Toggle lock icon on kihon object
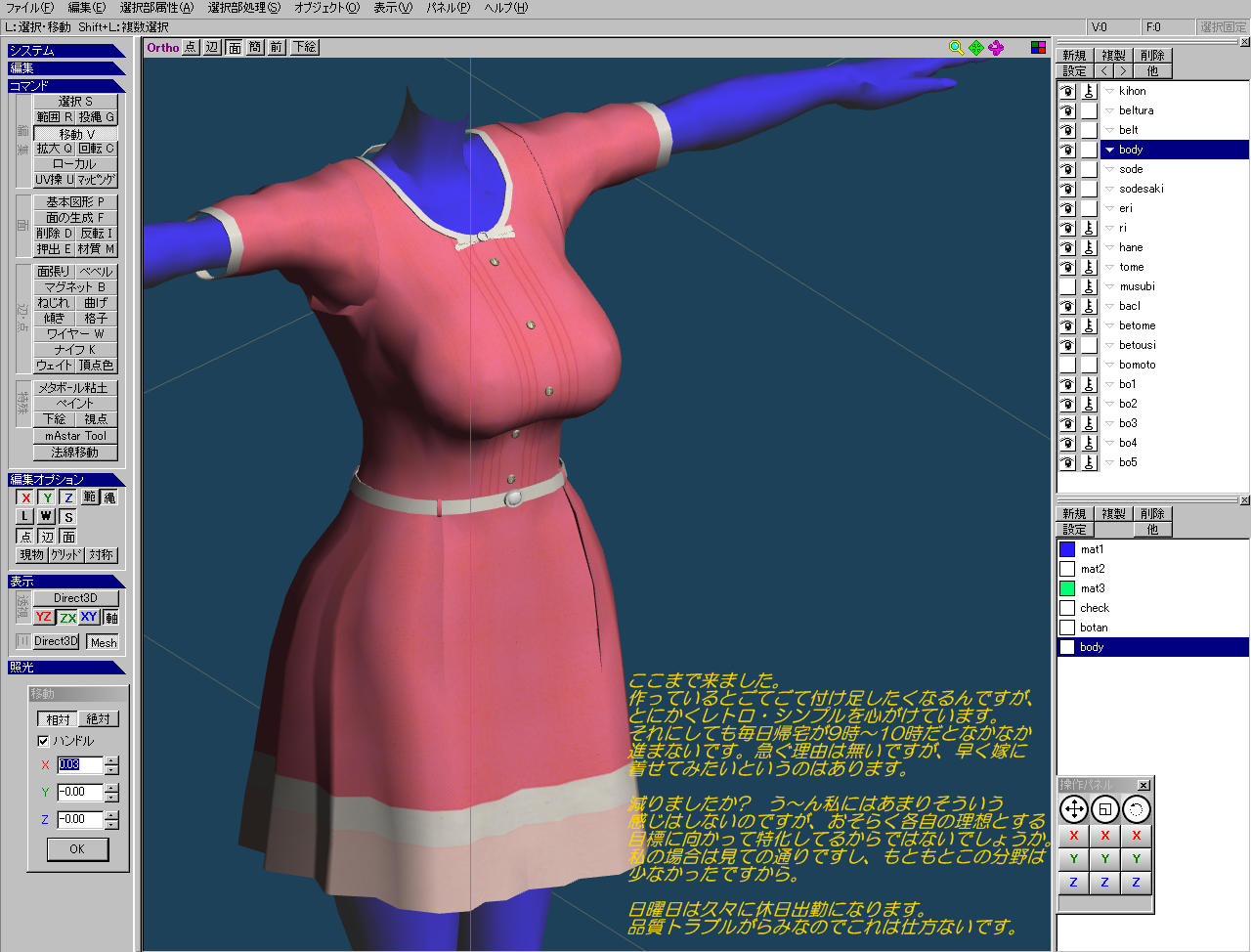Screen dimensions: 1251x952 [x=1089, y=91]
